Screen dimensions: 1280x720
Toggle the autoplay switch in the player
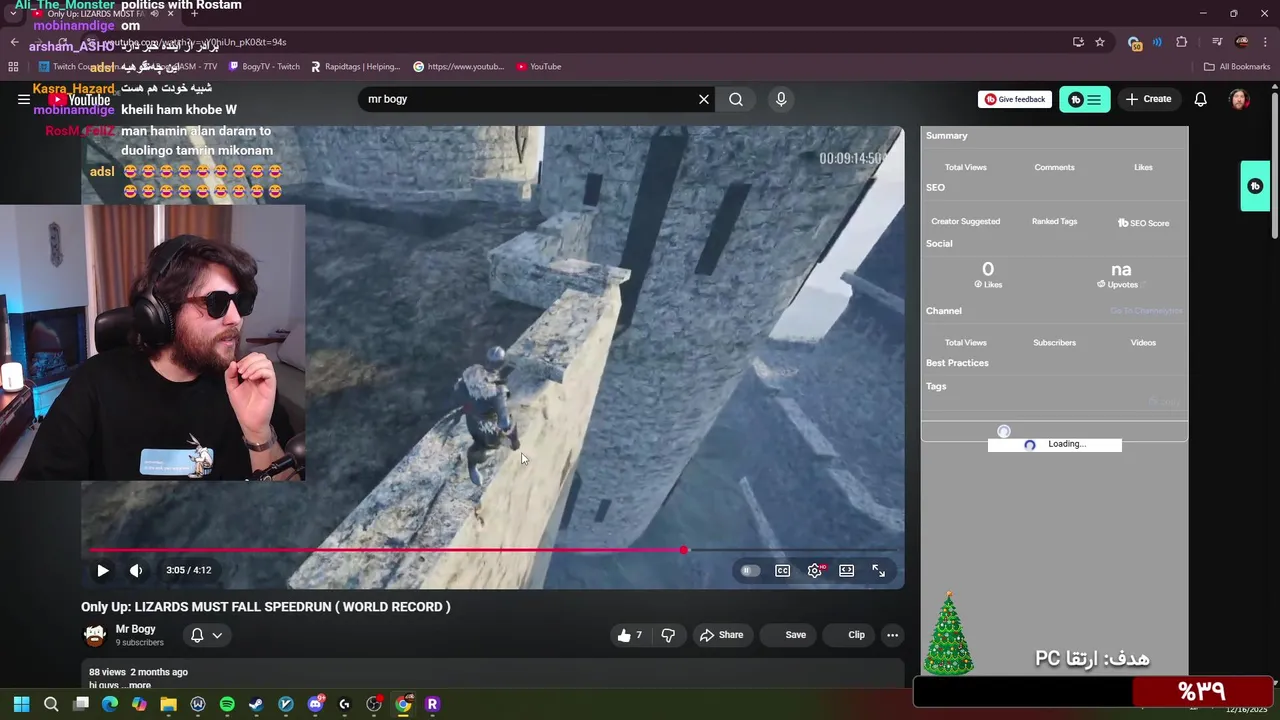coord(750,570)
